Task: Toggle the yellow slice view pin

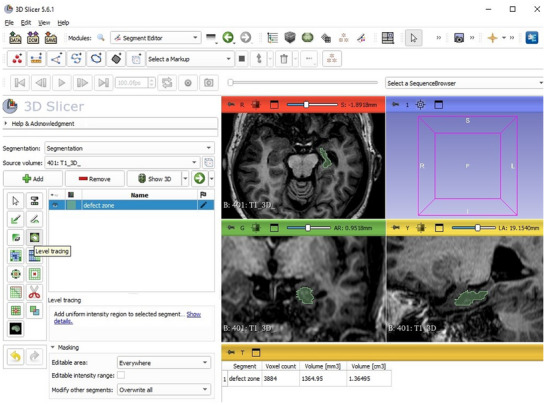Action: (x=396, y=228)
